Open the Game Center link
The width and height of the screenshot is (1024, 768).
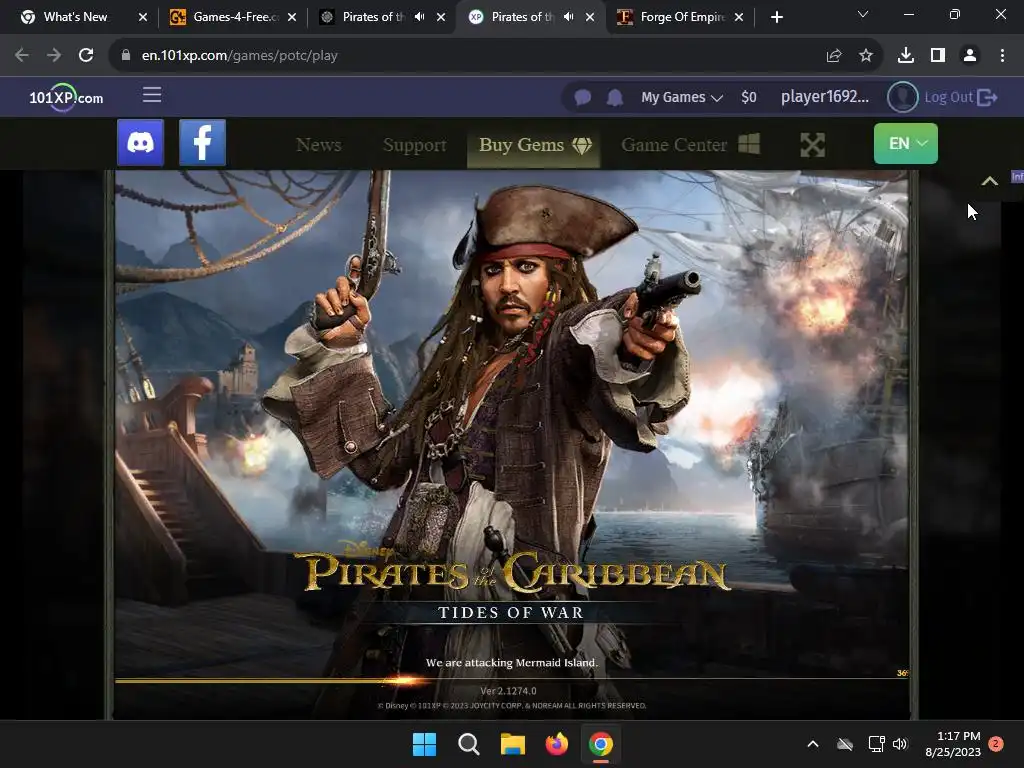point(690,144)
